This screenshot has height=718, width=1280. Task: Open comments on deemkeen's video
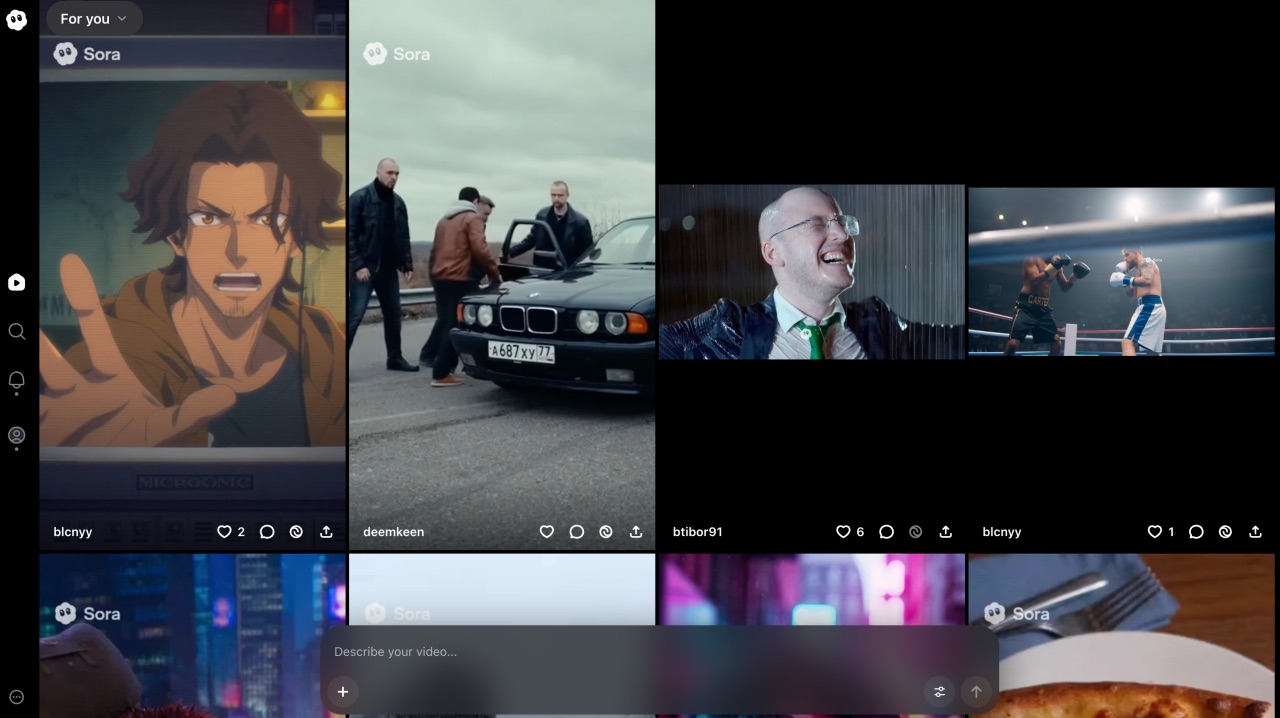(x=576, y=532)
